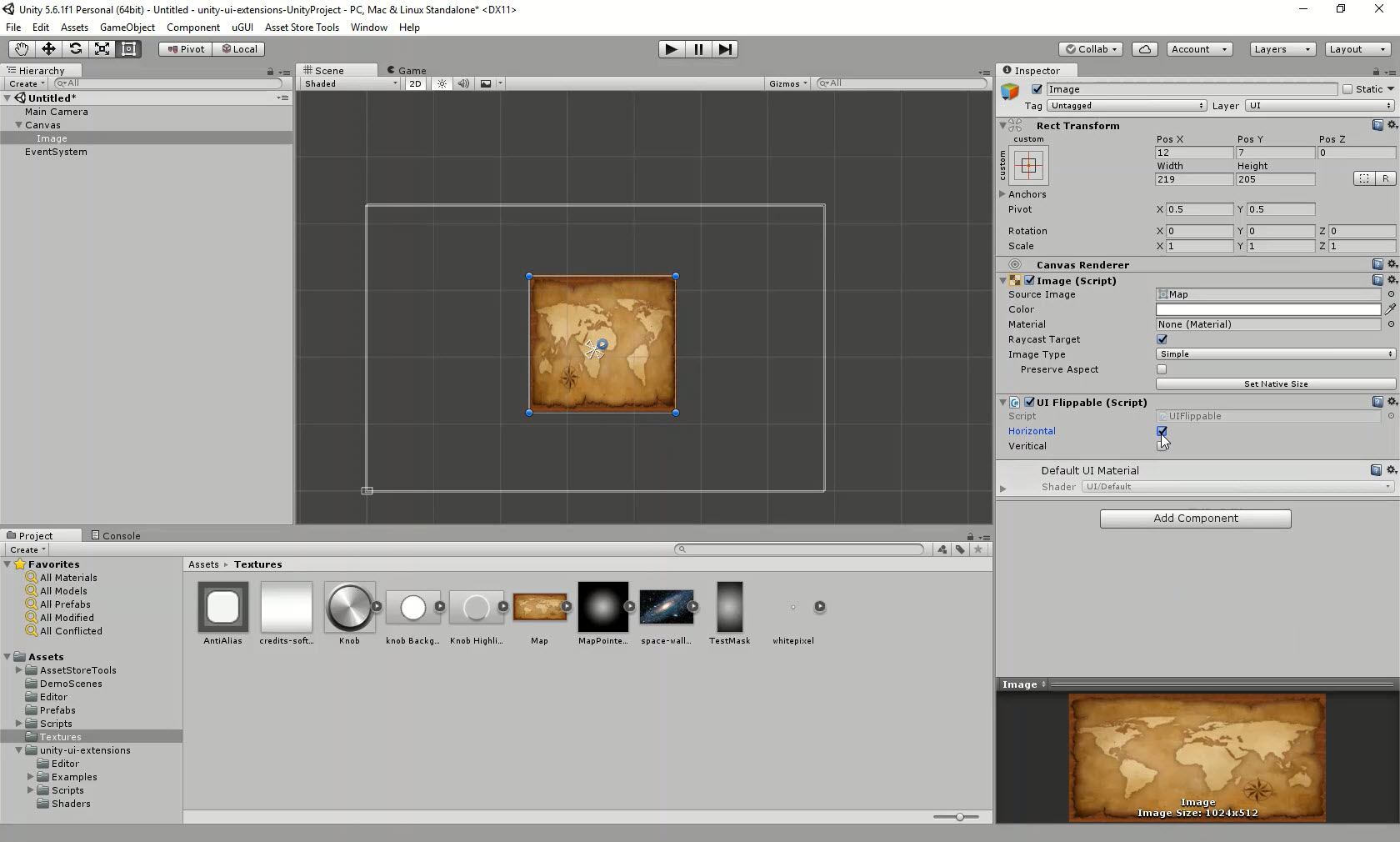Select the Rotate tool
Image resolution: width=1400 pixels, height=842 pixels.
click(75, 49)
